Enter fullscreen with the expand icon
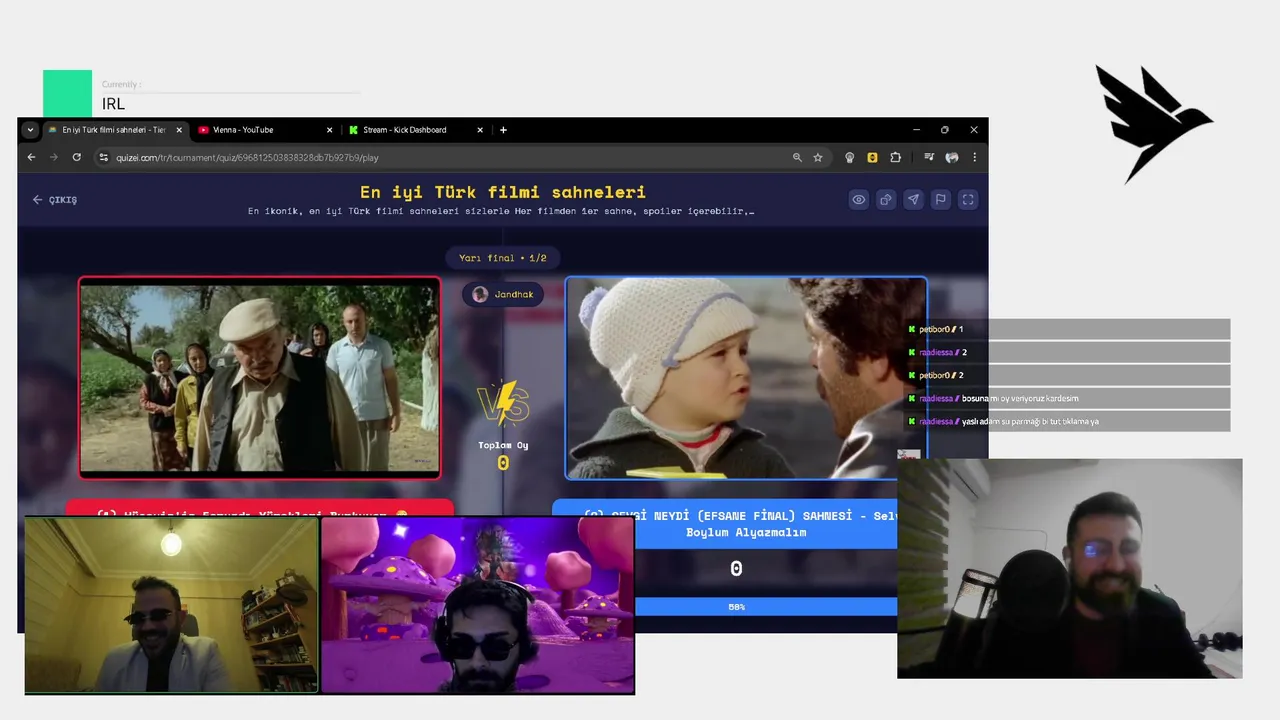 pyautogui.click(x=968, y=200)
